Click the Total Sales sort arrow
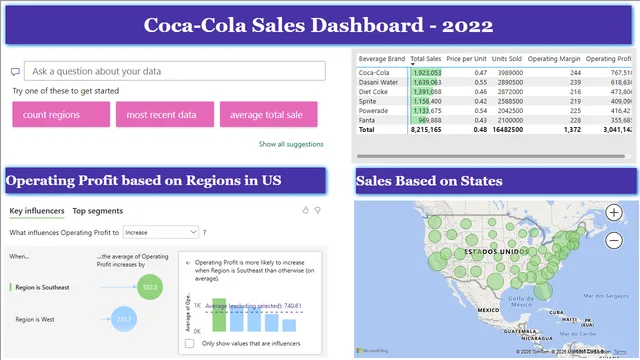 (x=413, y=64)
